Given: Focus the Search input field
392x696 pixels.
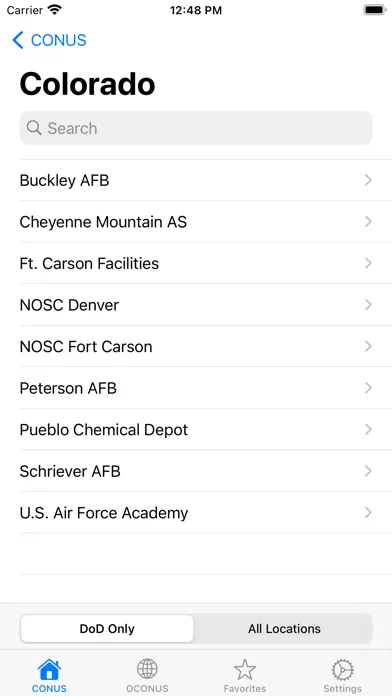Looking at the screenshot, I should click(196, 128).
